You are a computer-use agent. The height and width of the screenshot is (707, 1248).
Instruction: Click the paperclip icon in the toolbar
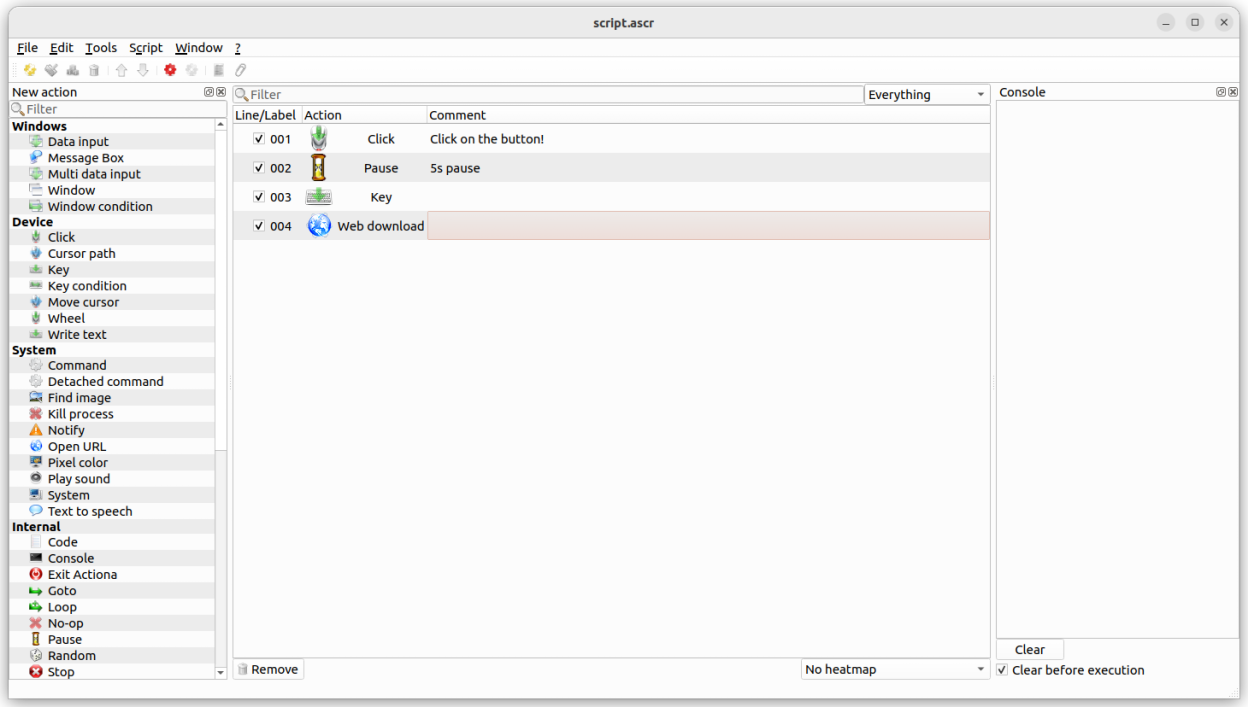(x=240, y=70)
